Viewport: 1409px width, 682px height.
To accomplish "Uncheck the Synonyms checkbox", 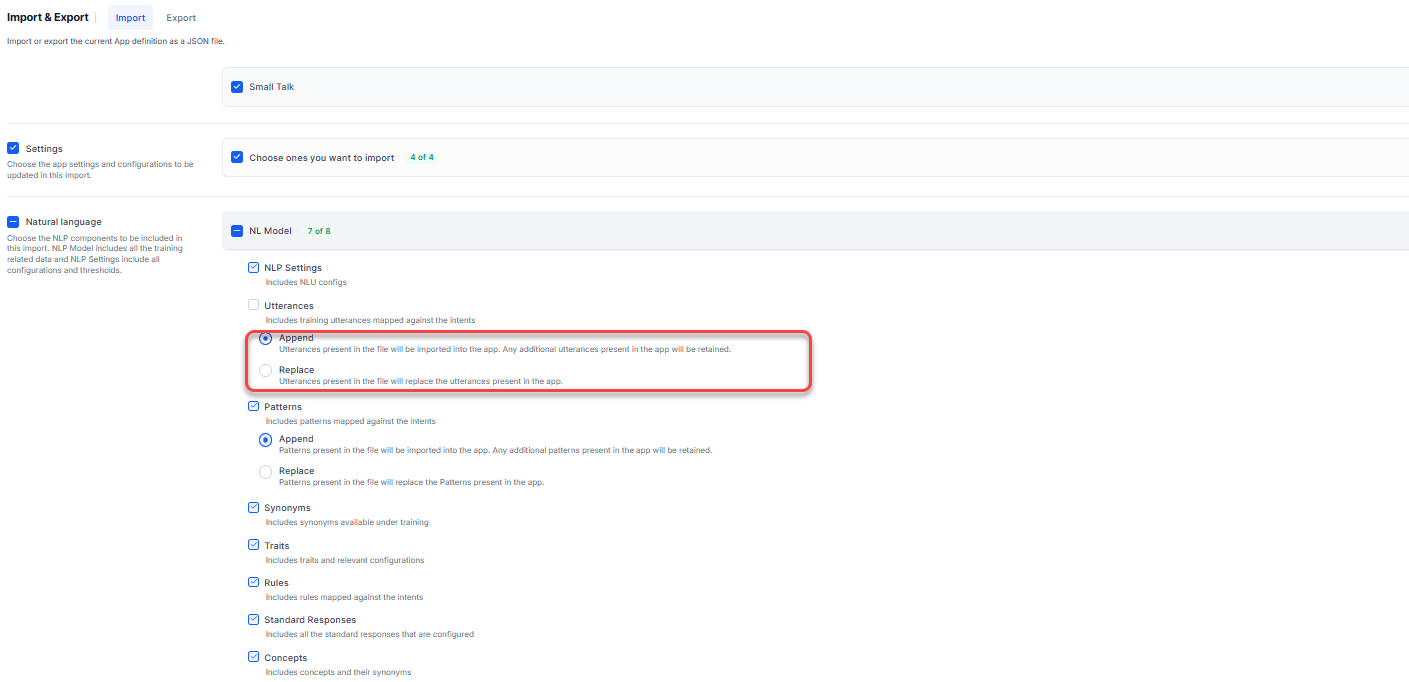I will pyautogui.click(x=253, y=508).
